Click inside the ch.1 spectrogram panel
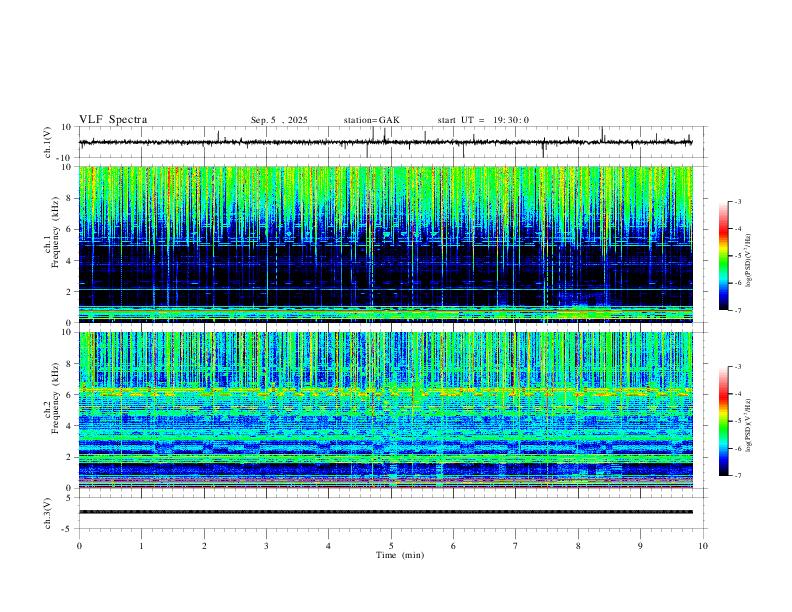The width and height of the screenshot is (792, 612). (x=386, y=244)
